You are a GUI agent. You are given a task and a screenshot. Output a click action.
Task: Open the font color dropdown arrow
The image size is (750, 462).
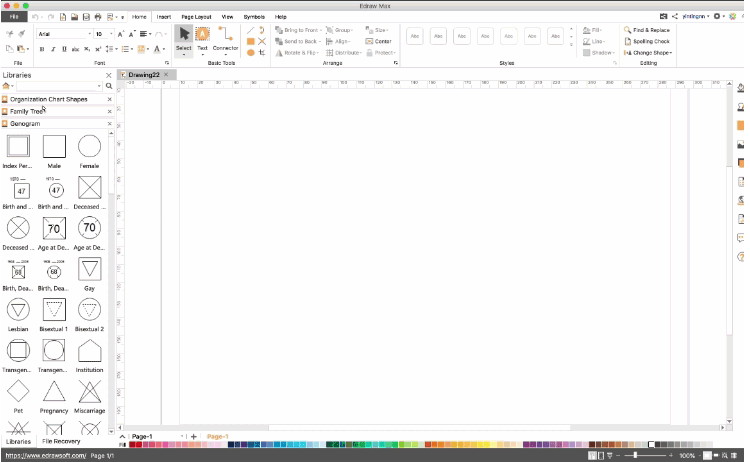[x=164, y=49]
